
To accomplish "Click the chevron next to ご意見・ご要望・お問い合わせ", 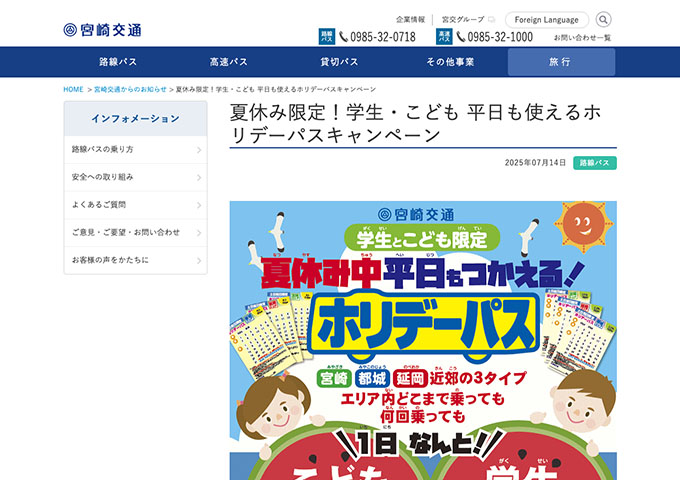I will click(199, 233).
